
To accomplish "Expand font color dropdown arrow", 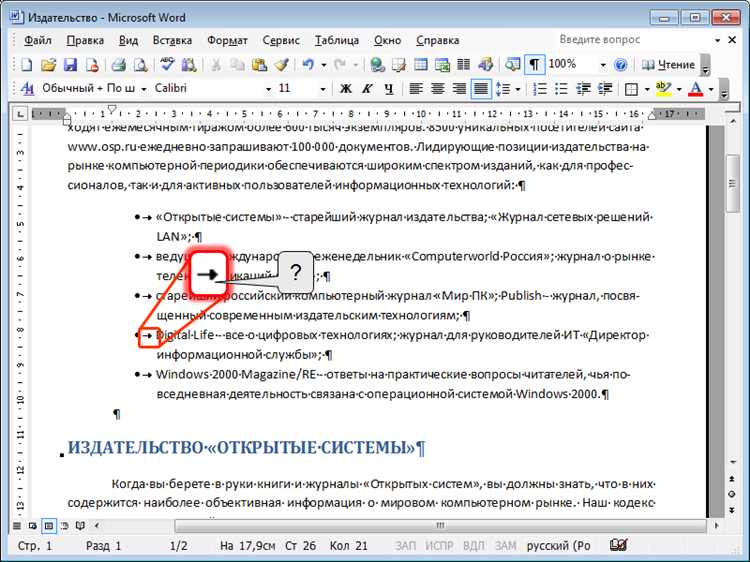I will pos(711,89).
